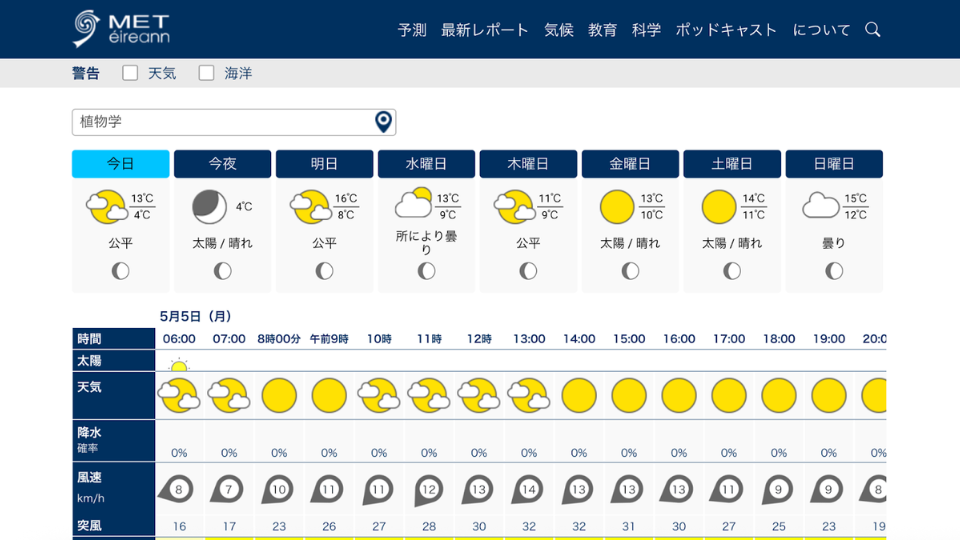Screen dimensions: 960x540
Task: Open the ポッドキャスト menu
Action: point(727,30)
